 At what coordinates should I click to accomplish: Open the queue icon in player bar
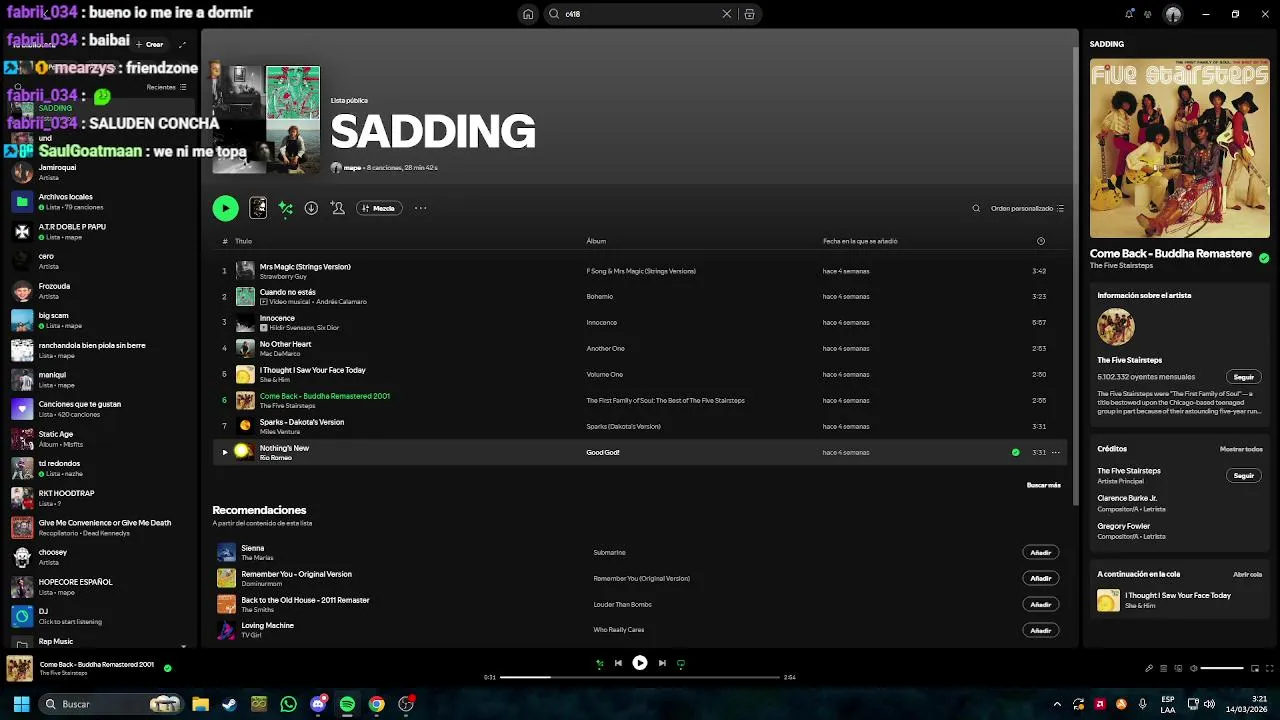[1164, 668]
